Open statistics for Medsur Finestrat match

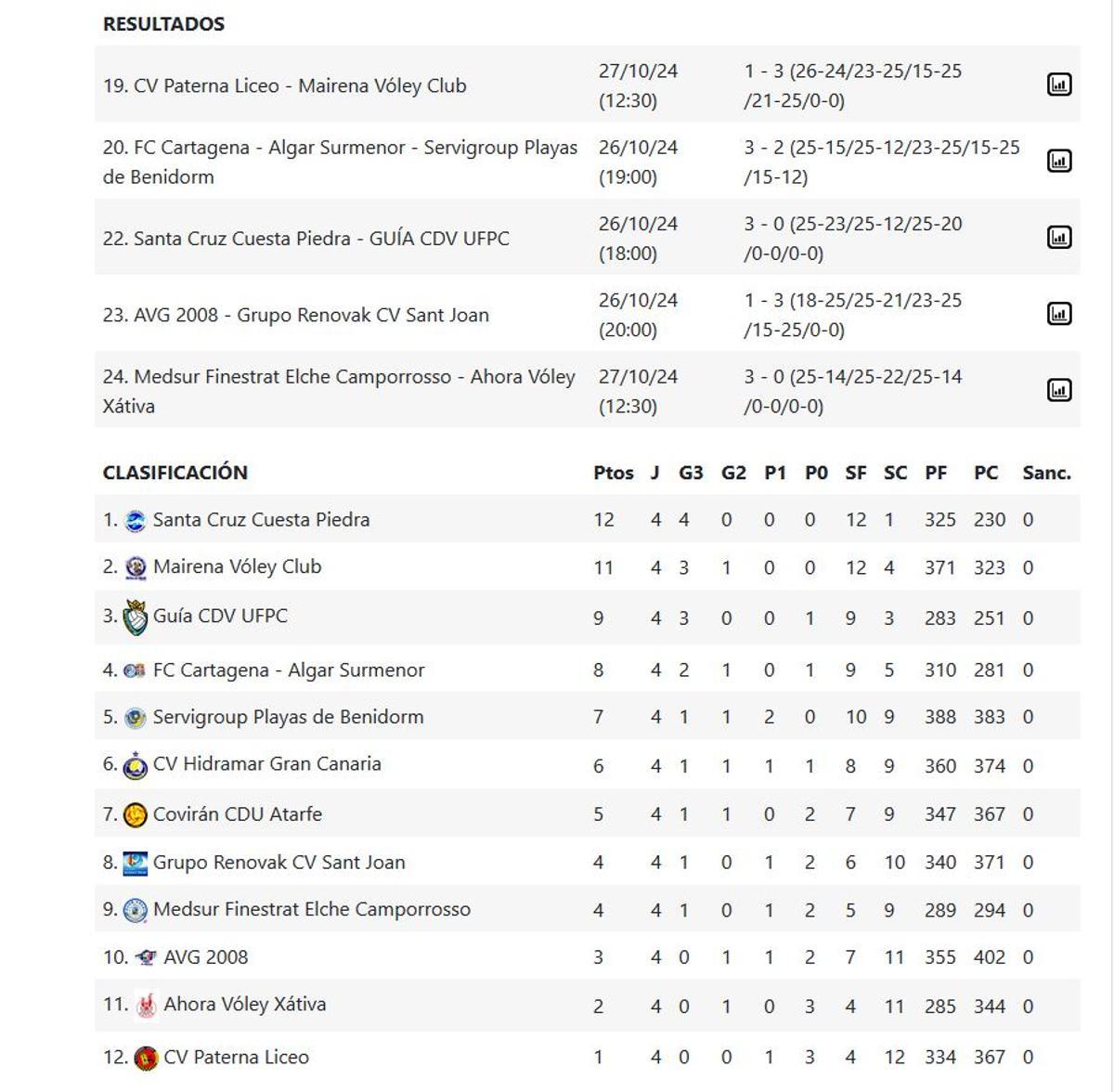(1058, 390)
